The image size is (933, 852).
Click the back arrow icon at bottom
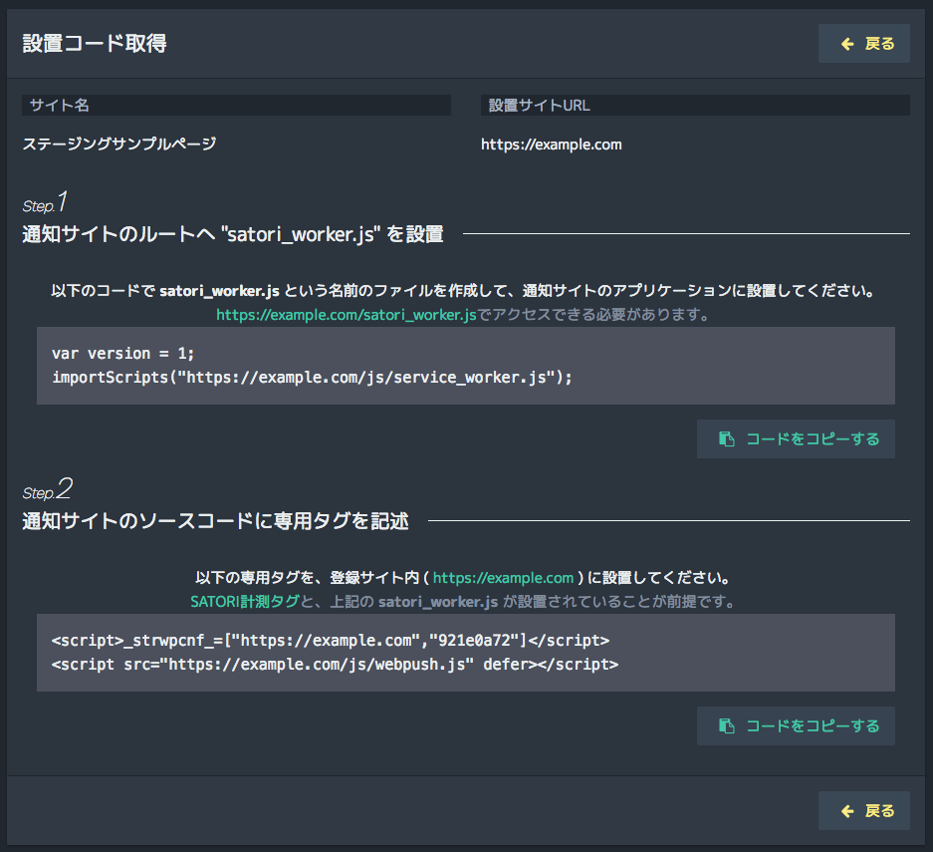point(847,811)
